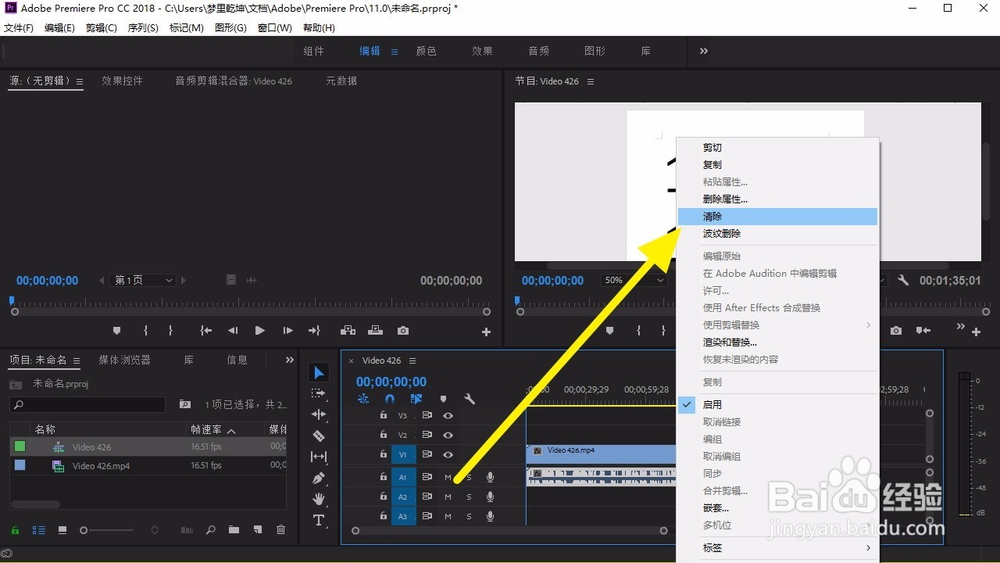
Task: Click Play in the Source monitor
Action: [260, 330]
